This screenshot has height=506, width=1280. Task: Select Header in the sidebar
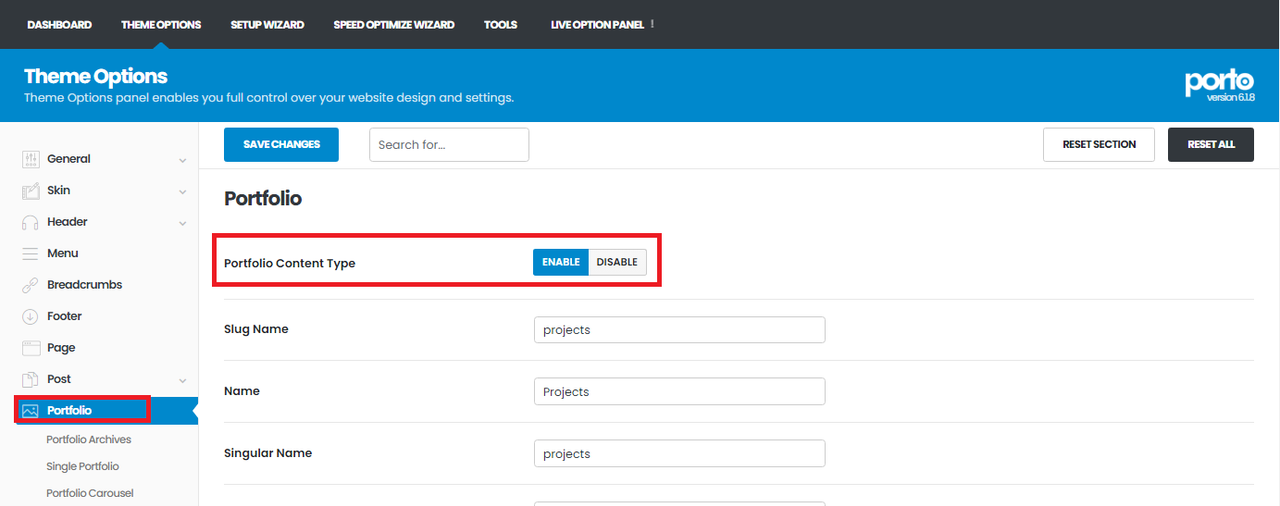[x=67, y=222]
